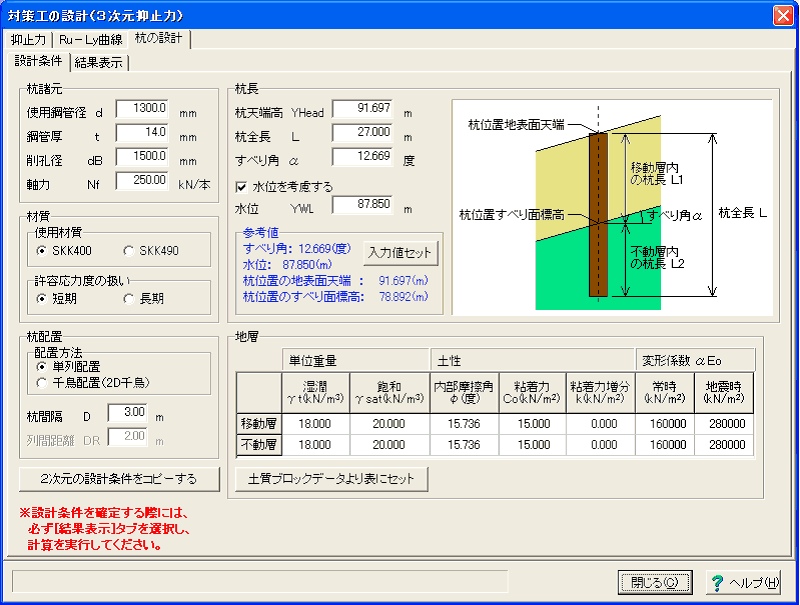Switch to the 結果表示 sub-tab
800x605 pixels.
click(x=98, y=63)
